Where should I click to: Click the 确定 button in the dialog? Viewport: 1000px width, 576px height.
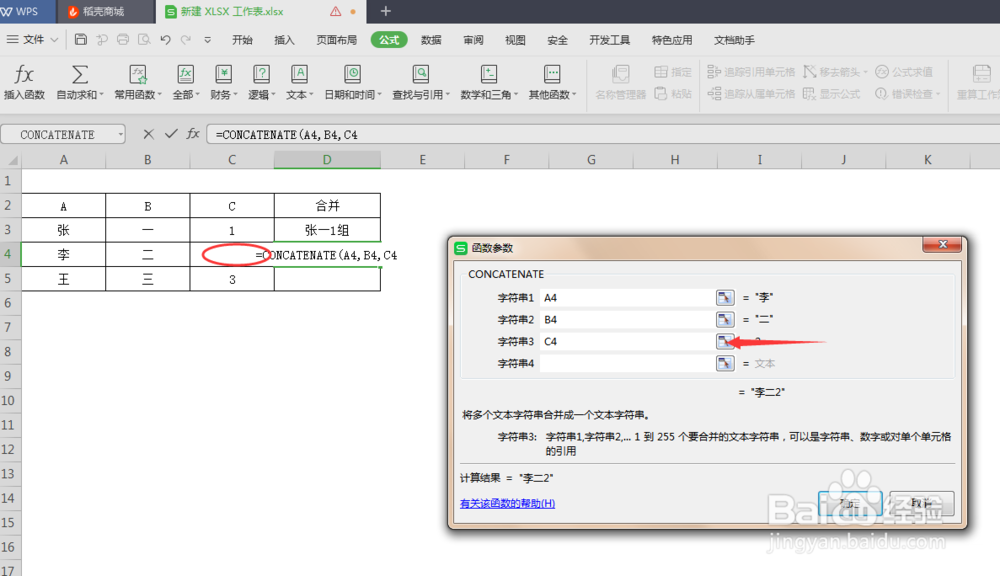click(849, 503)
